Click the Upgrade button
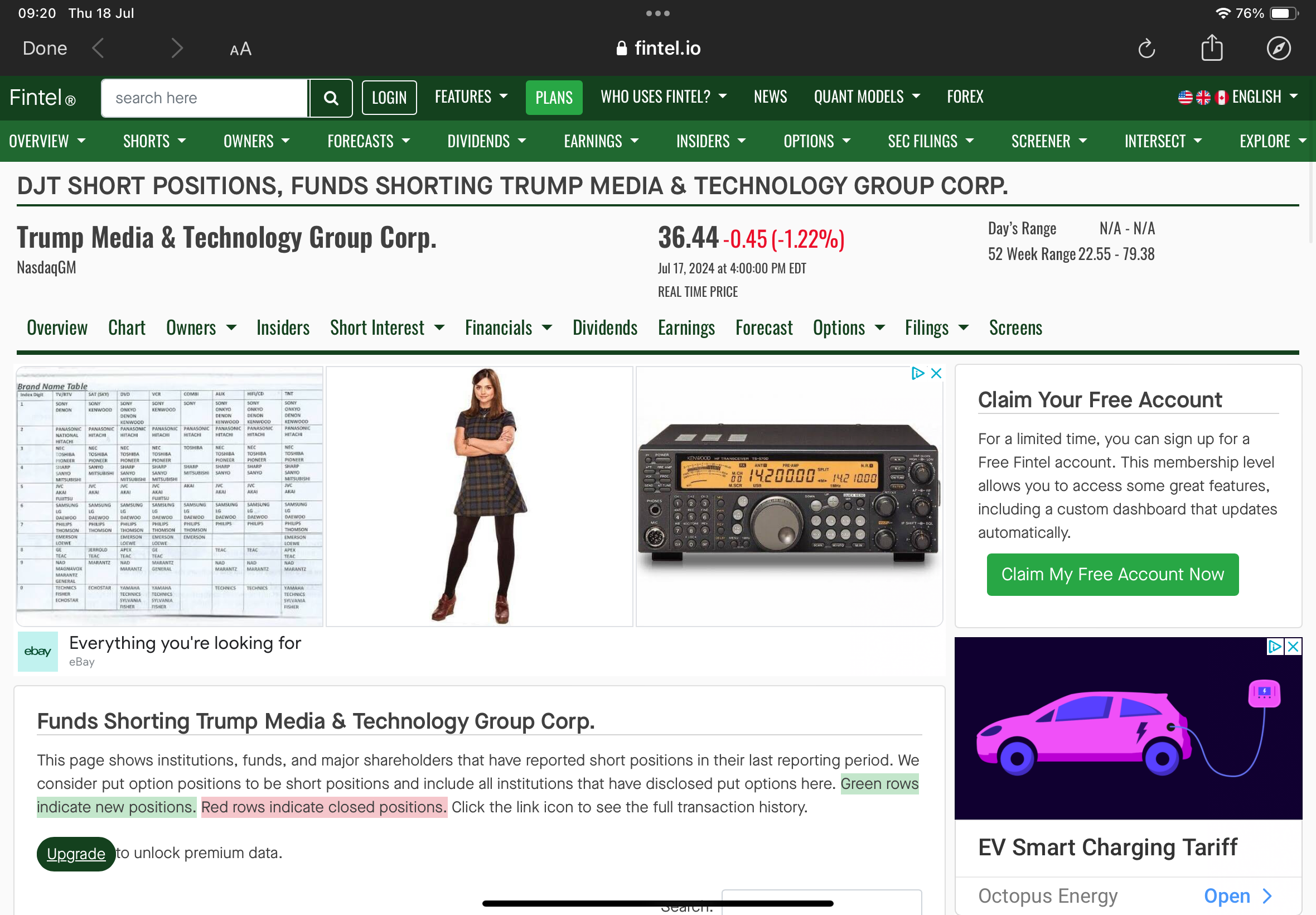 point(76,854)
